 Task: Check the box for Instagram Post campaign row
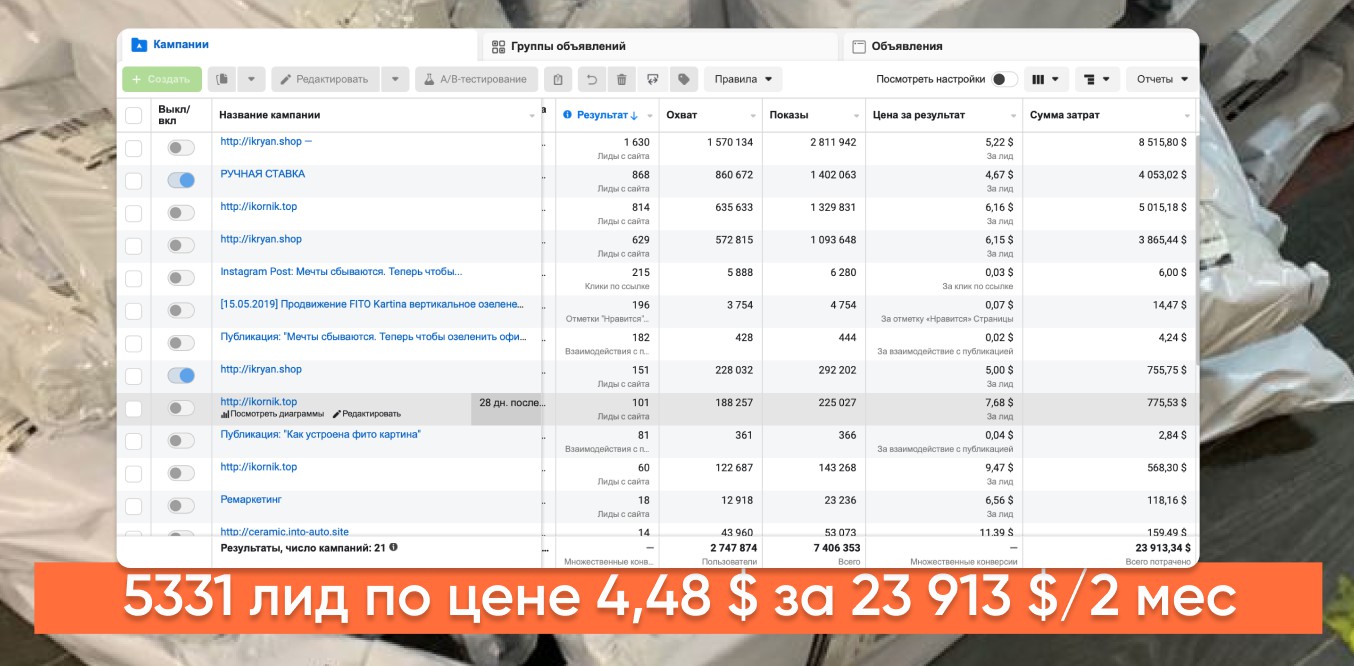134,278
